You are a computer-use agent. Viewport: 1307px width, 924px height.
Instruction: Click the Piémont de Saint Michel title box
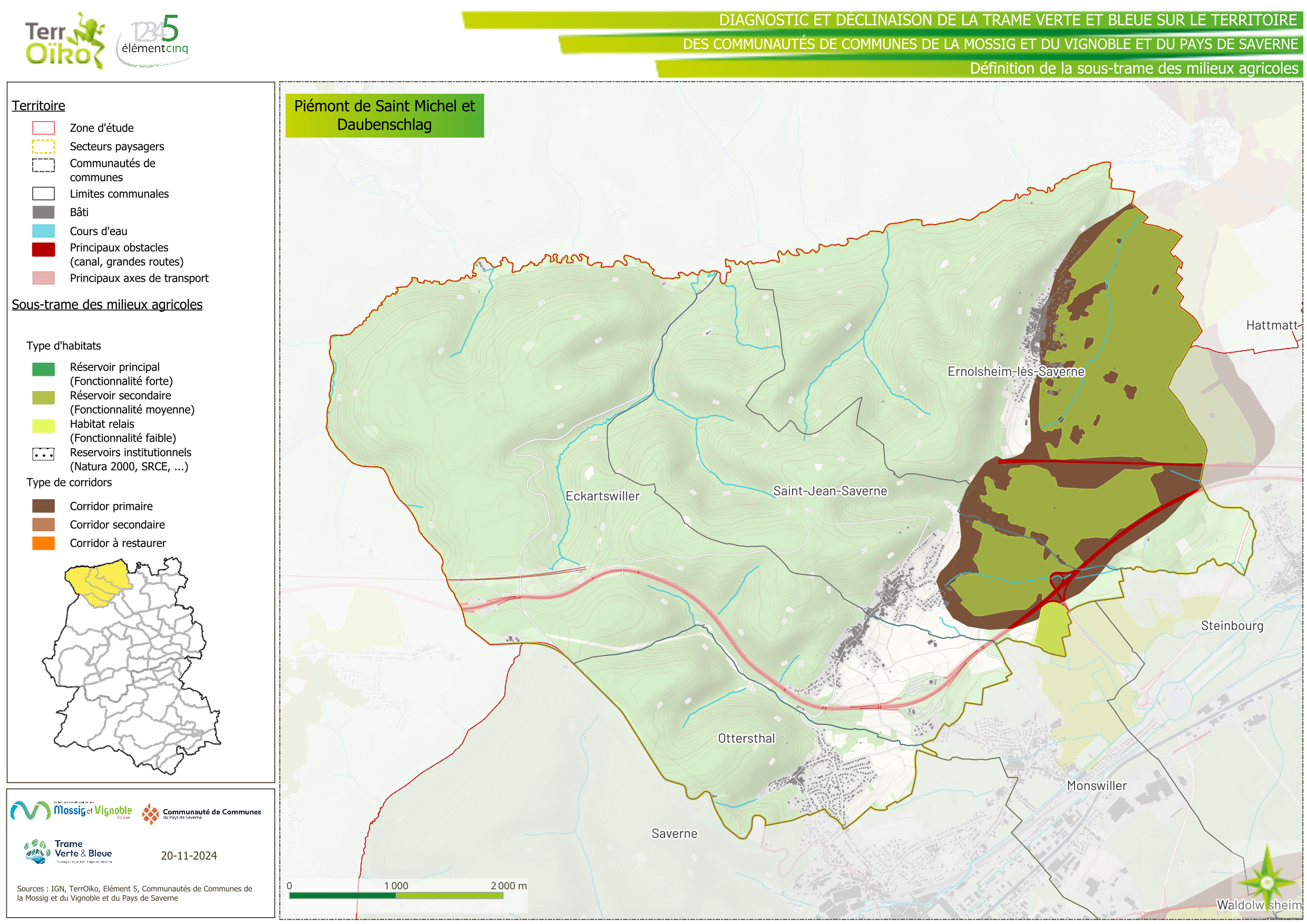tap(384, 115)
